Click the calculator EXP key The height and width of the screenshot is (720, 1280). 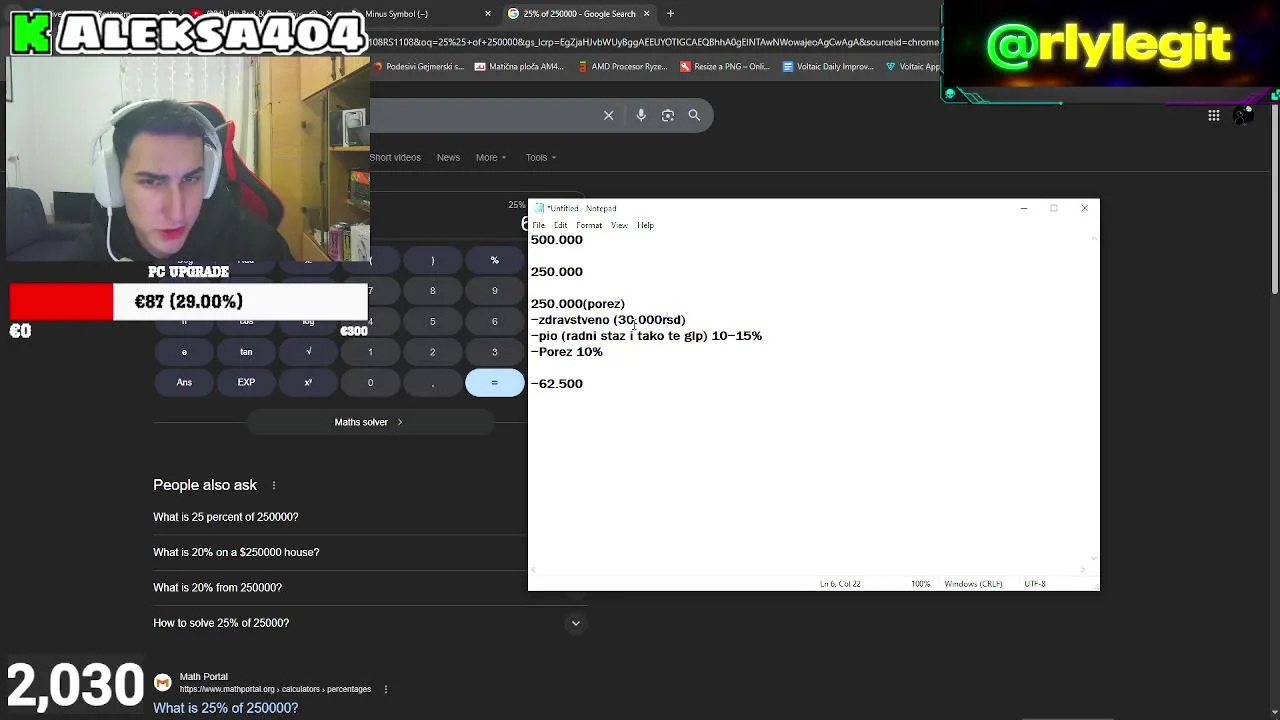(246, 382)
